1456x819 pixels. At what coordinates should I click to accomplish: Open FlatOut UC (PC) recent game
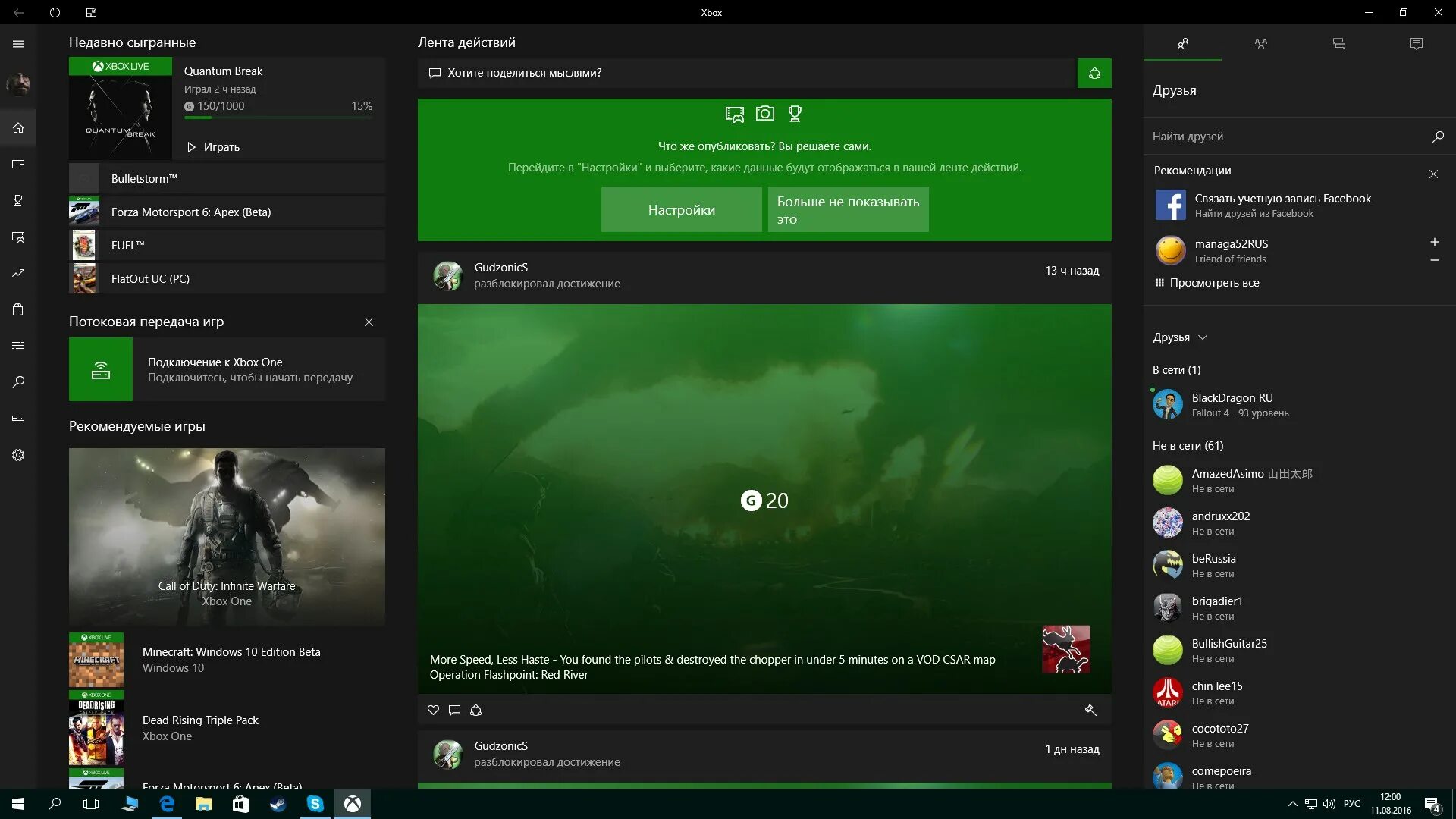[227, 279]
